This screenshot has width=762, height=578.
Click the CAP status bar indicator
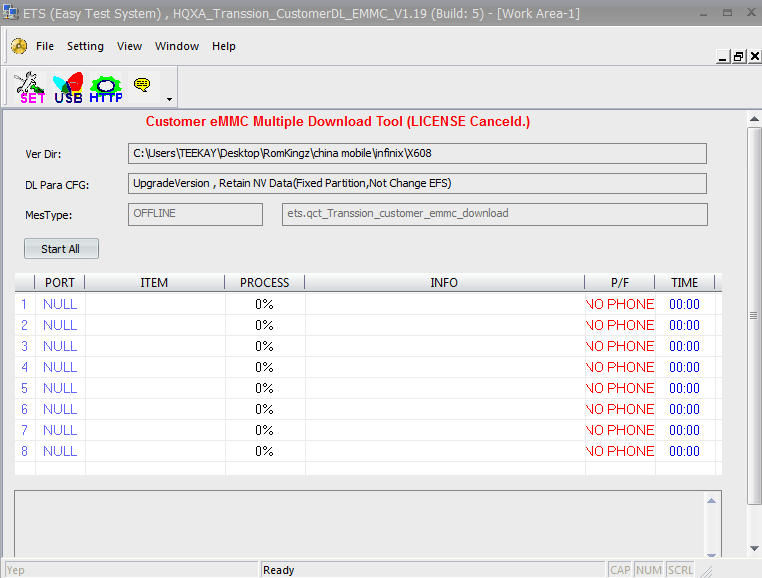tap(620, 570)
